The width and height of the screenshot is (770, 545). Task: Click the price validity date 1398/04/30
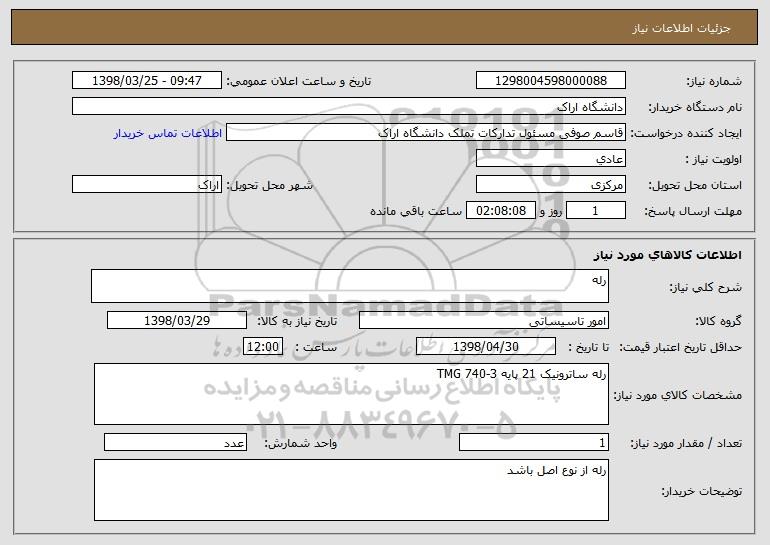(x=486, y=347)
